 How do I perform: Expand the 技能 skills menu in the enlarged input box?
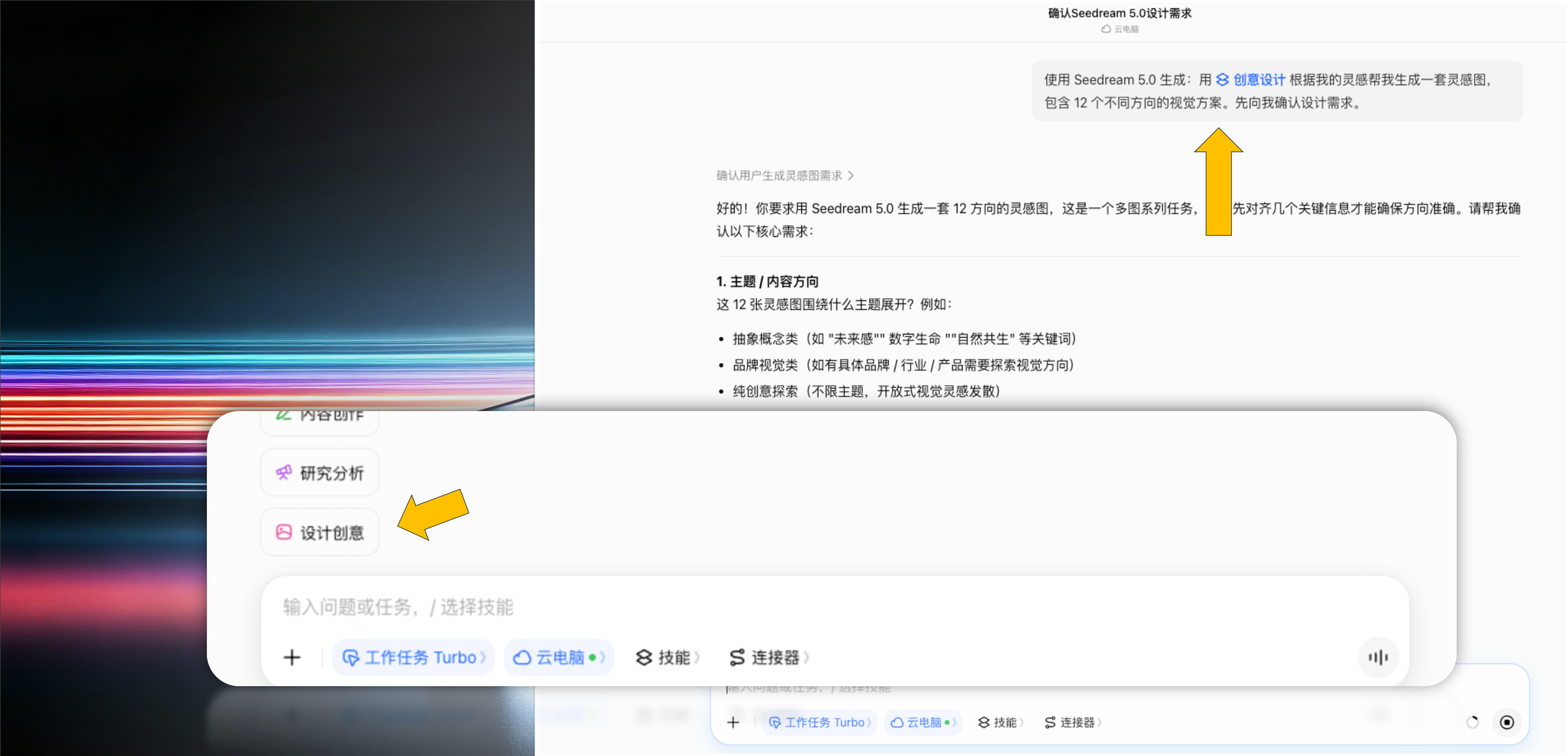[x=668, y=657]
